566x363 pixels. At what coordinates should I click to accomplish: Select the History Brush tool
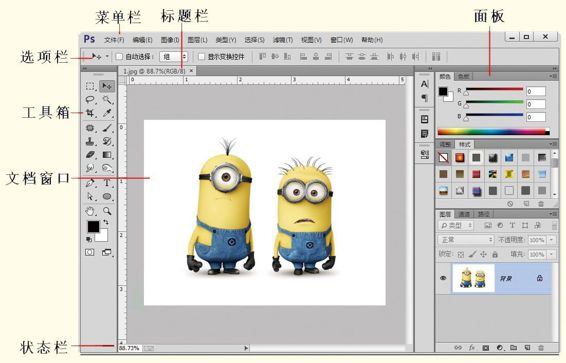[107, 141]
